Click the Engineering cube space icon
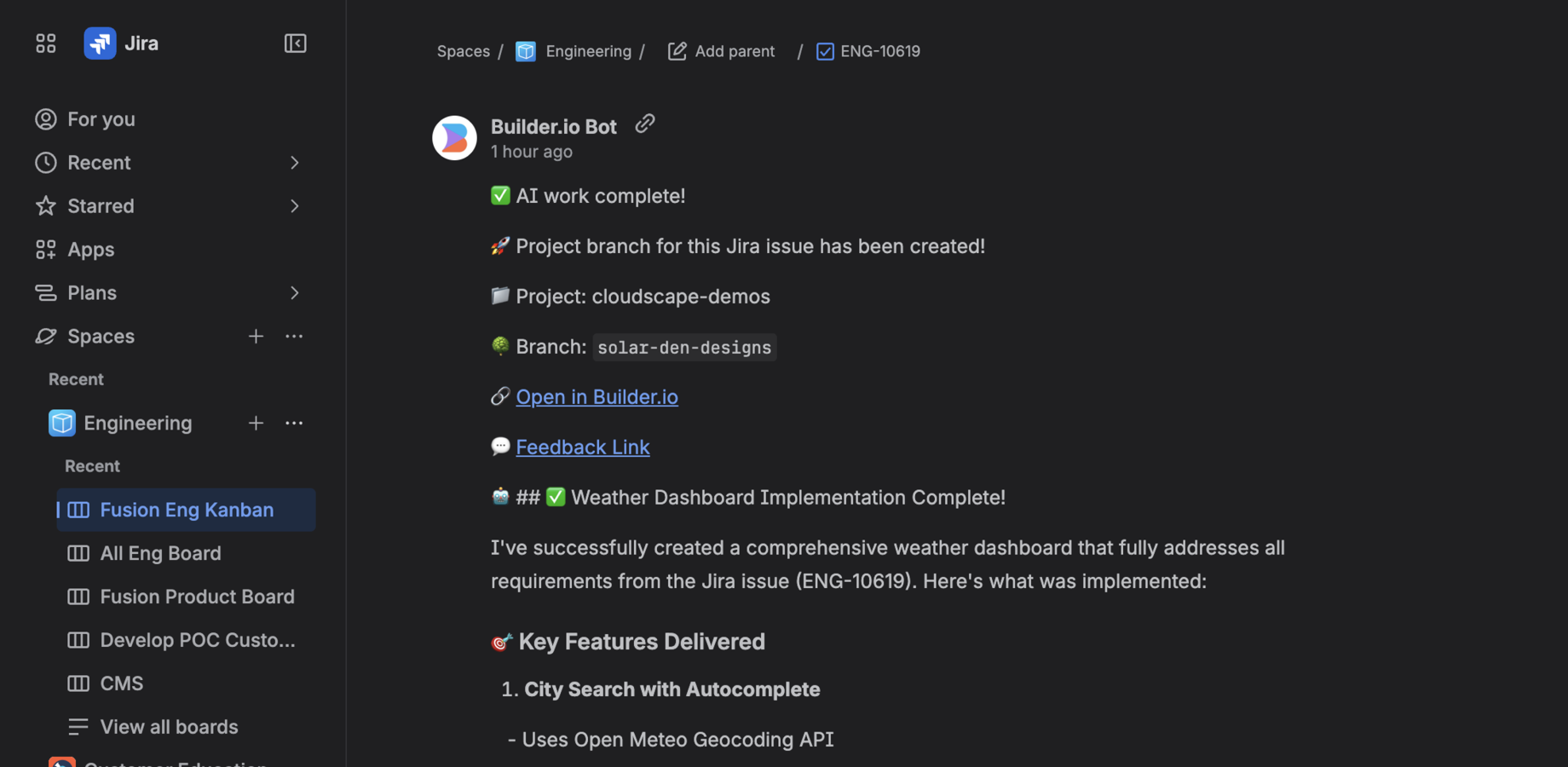1568x767 pixels. pyautogui.click(x=61, y=423)
